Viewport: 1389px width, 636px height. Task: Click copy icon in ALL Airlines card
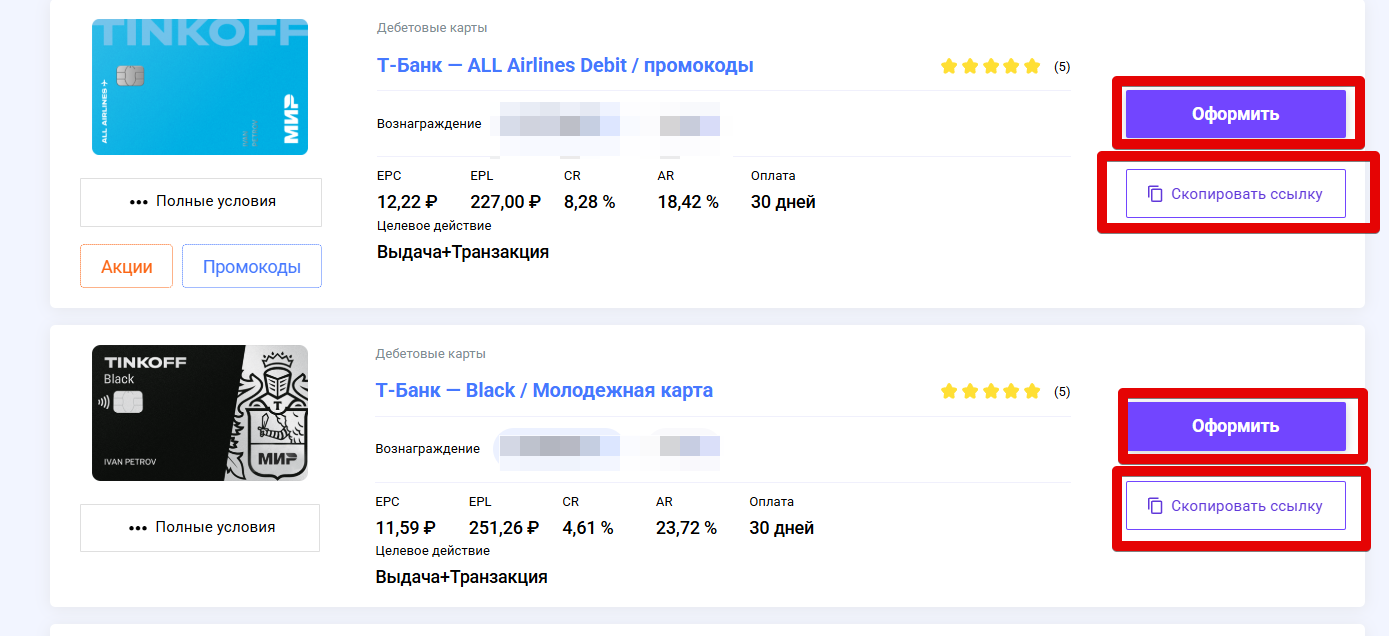click(1155, 194)
